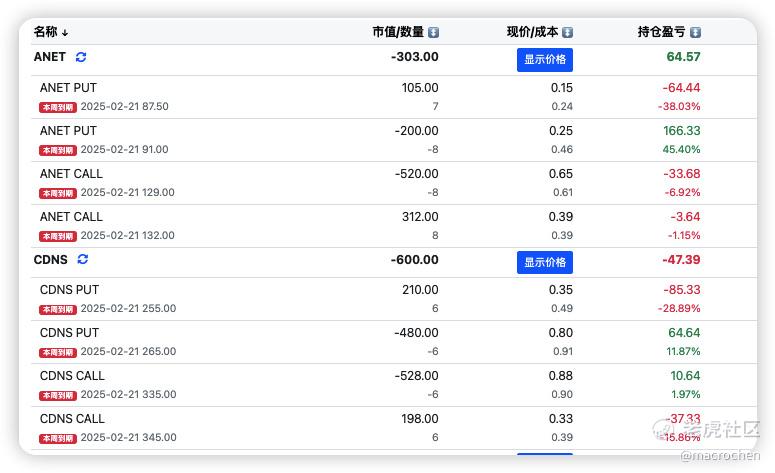Screen dimensions: 775x473
Task: Click the refresh icon next to ANET
Action: pos(81,57)
